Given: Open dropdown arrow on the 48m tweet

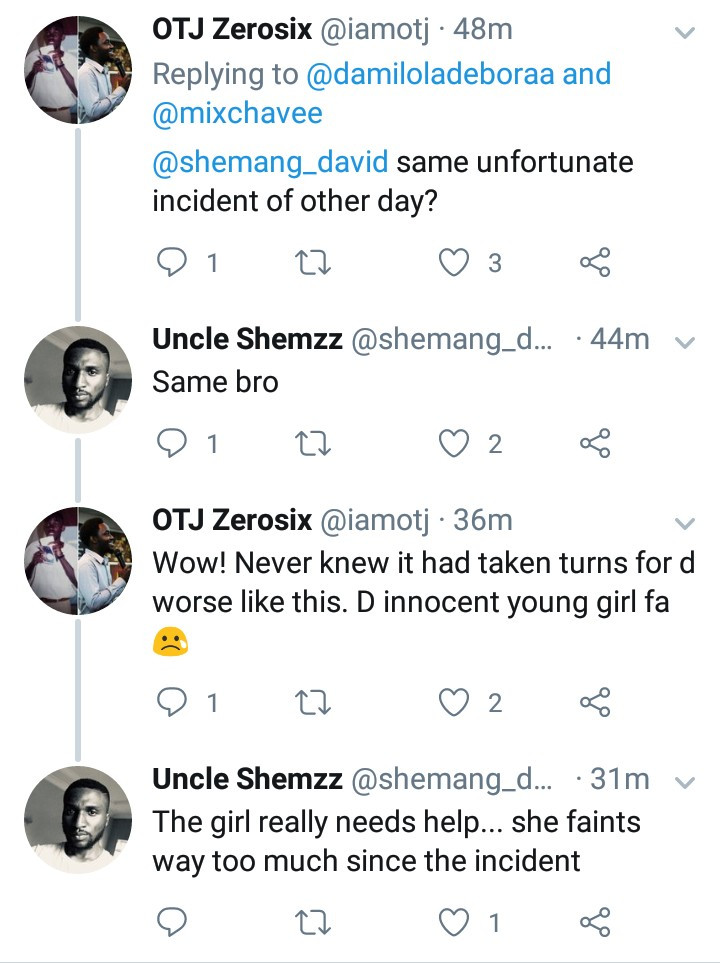Looking at the screenshot, I should click(685, 33).
